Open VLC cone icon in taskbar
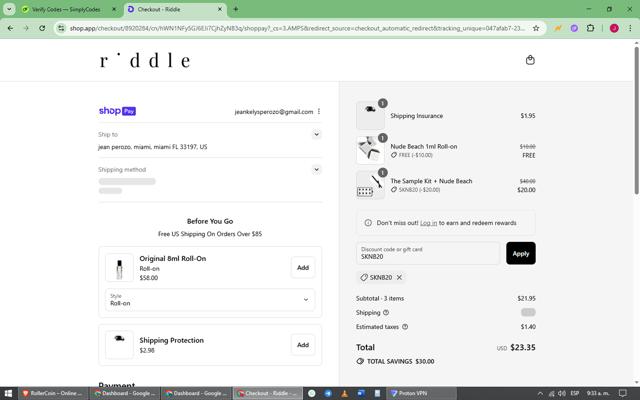The height and width of the screenshot is (400, 640). pos(344,393)
